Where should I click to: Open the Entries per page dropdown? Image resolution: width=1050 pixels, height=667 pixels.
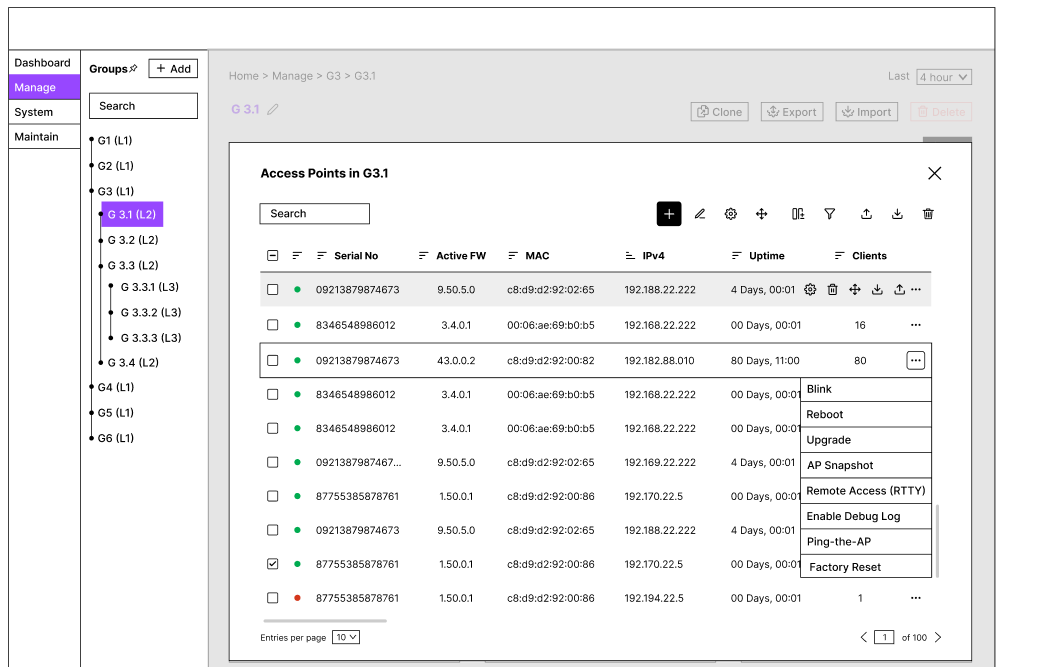[346, 637]
